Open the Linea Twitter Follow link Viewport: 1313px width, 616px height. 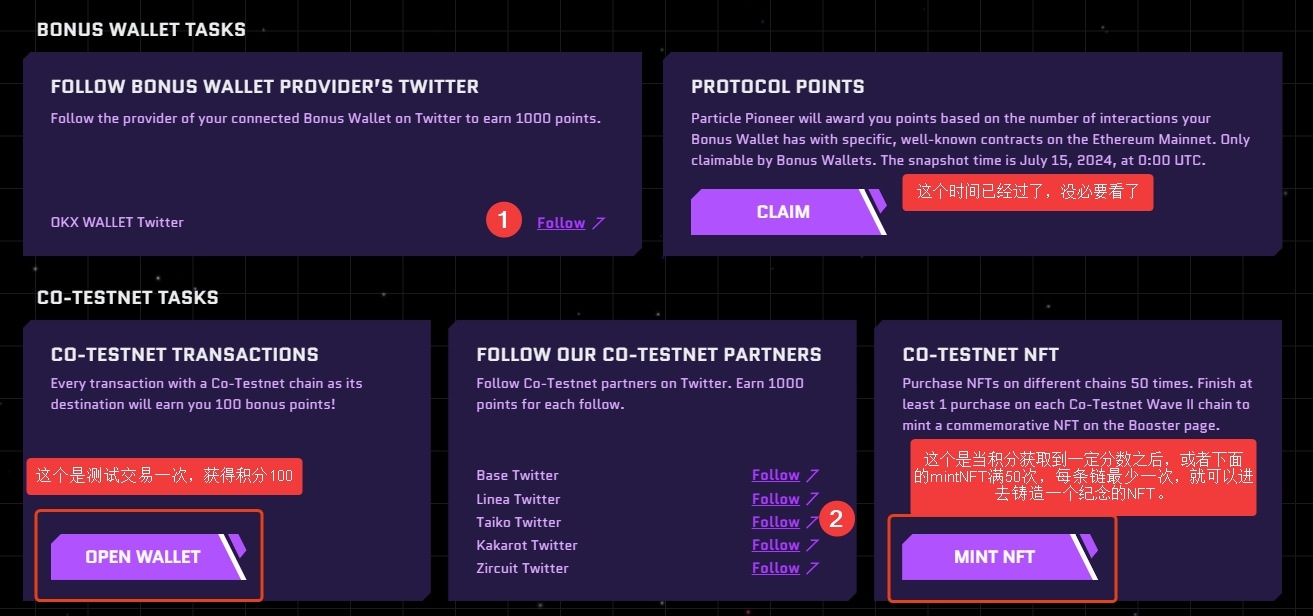tap(776, 499)
